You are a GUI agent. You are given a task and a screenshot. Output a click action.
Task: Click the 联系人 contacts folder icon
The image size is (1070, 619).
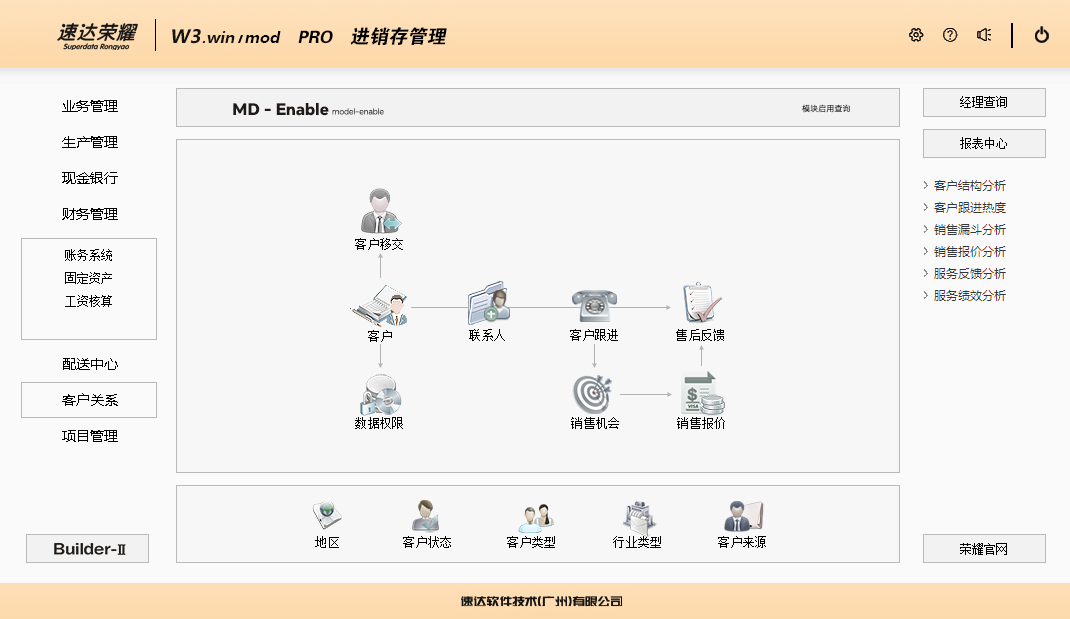[x=488, y=303]
